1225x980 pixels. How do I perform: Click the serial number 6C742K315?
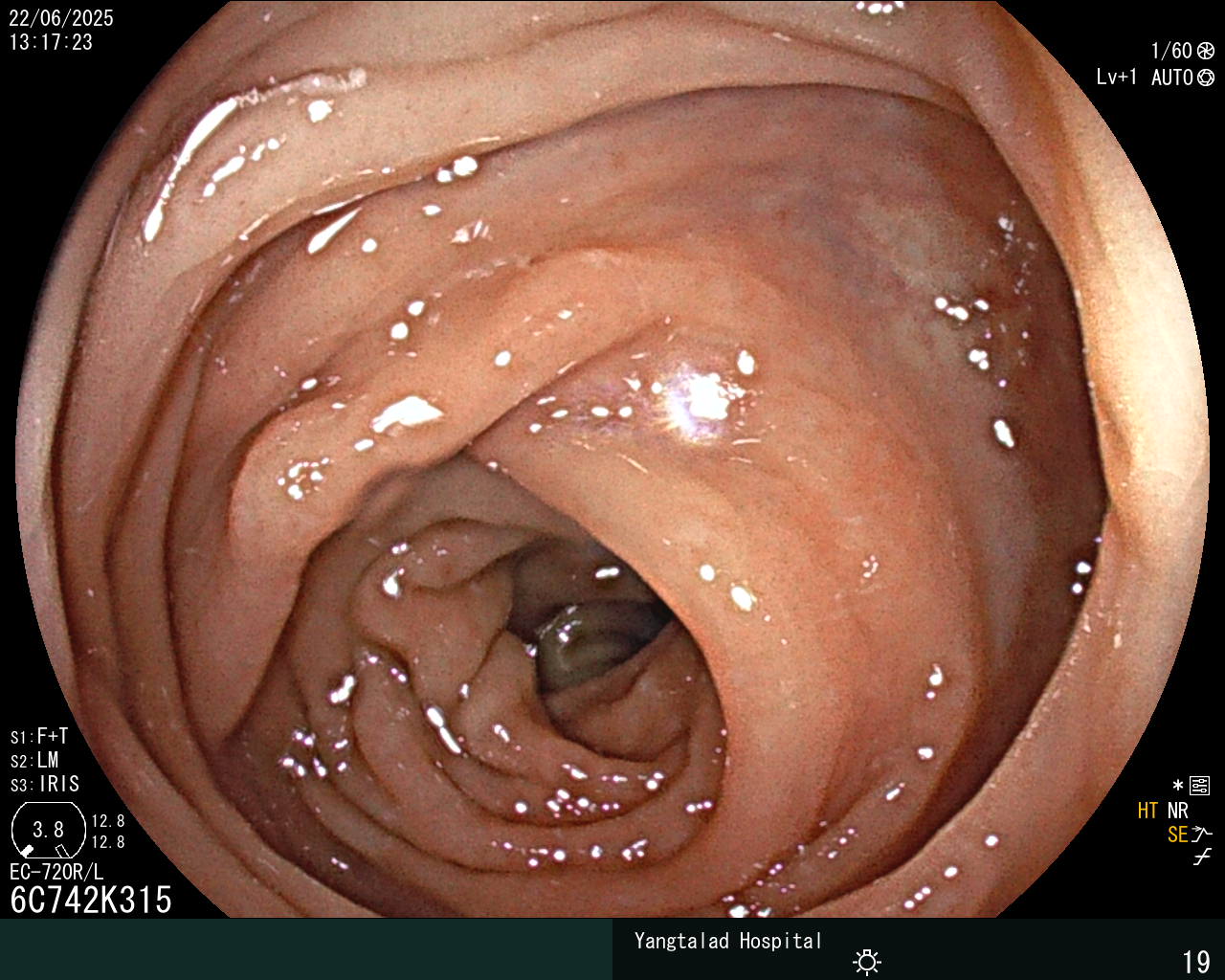click(91, 900)
